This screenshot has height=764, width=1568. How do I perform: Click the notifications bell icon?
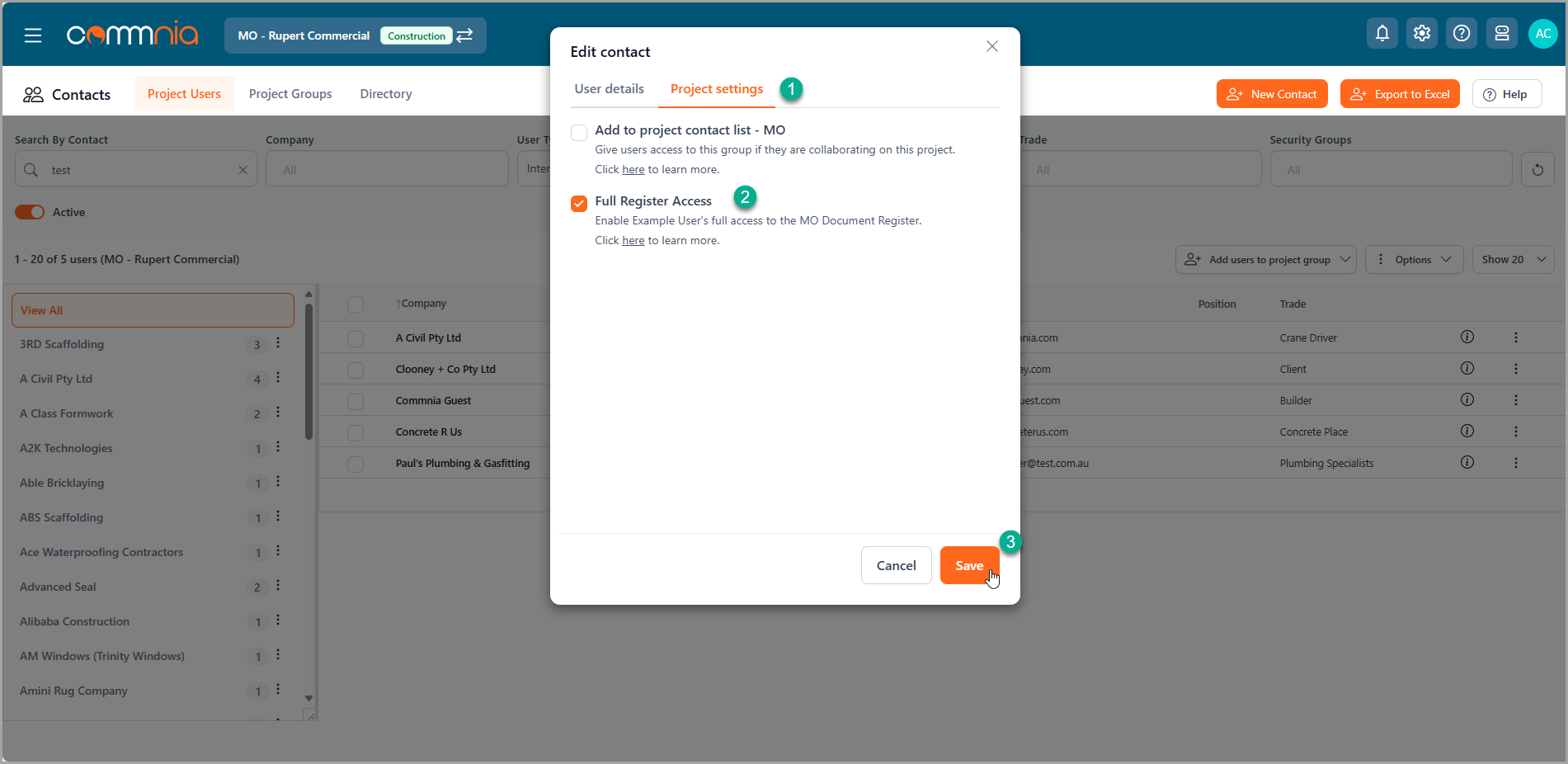tap(1382, 34)
